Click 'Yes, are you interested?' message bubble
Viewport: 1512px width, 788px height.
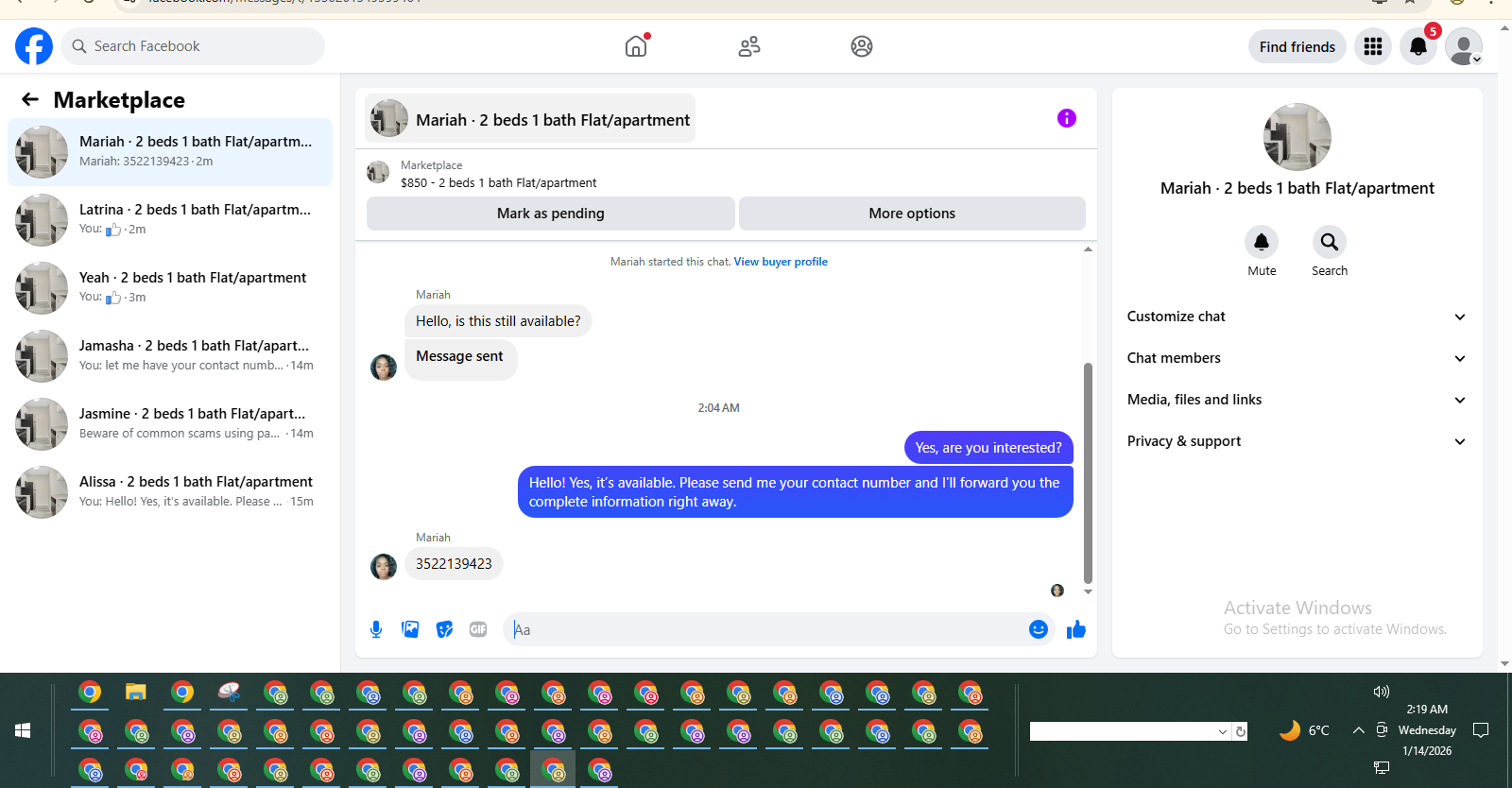click(x=988, y=448)
